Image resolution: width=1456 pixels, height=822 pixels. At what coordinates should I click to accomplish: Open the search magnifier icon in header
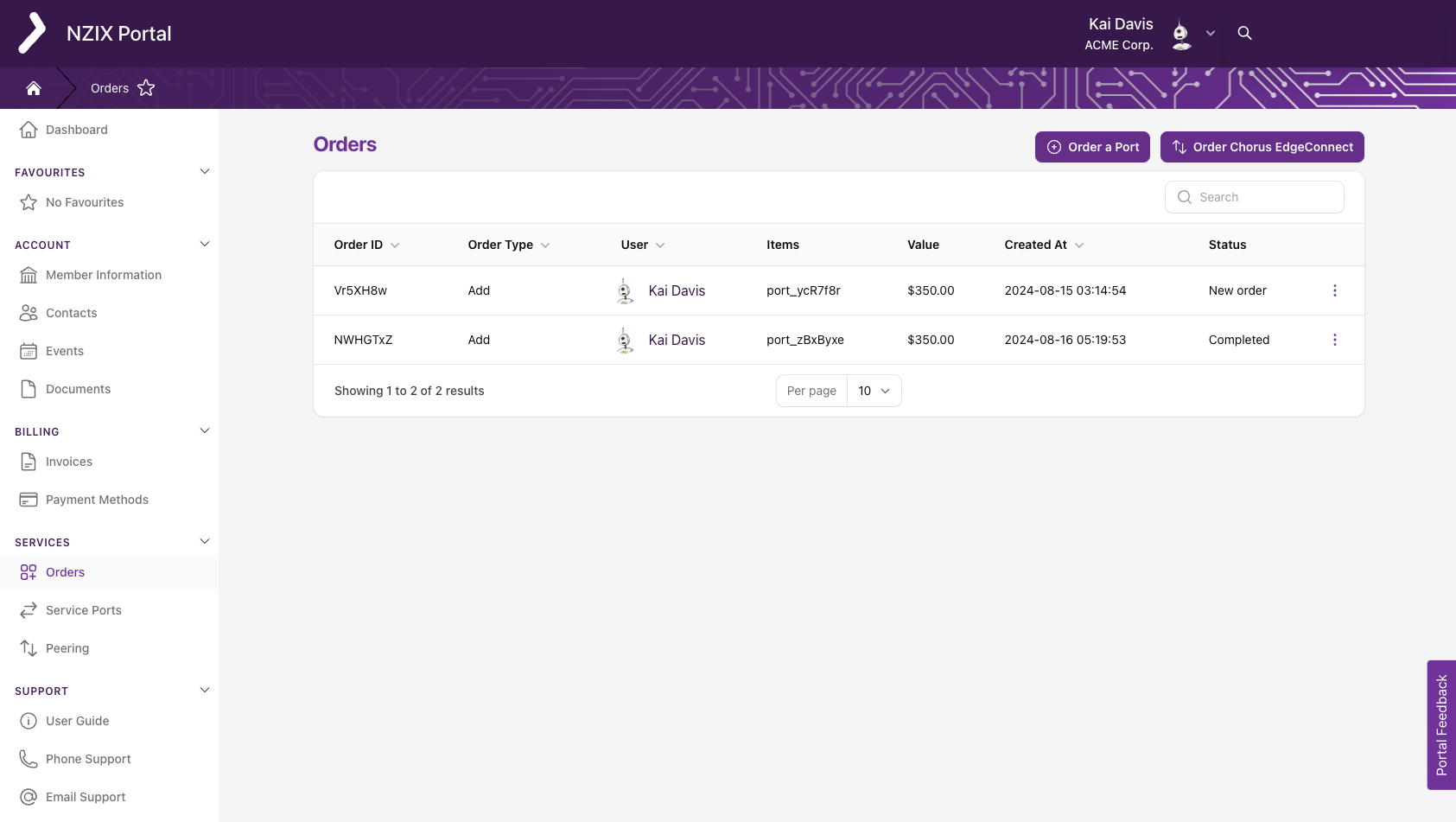(x=1244, y=33)
